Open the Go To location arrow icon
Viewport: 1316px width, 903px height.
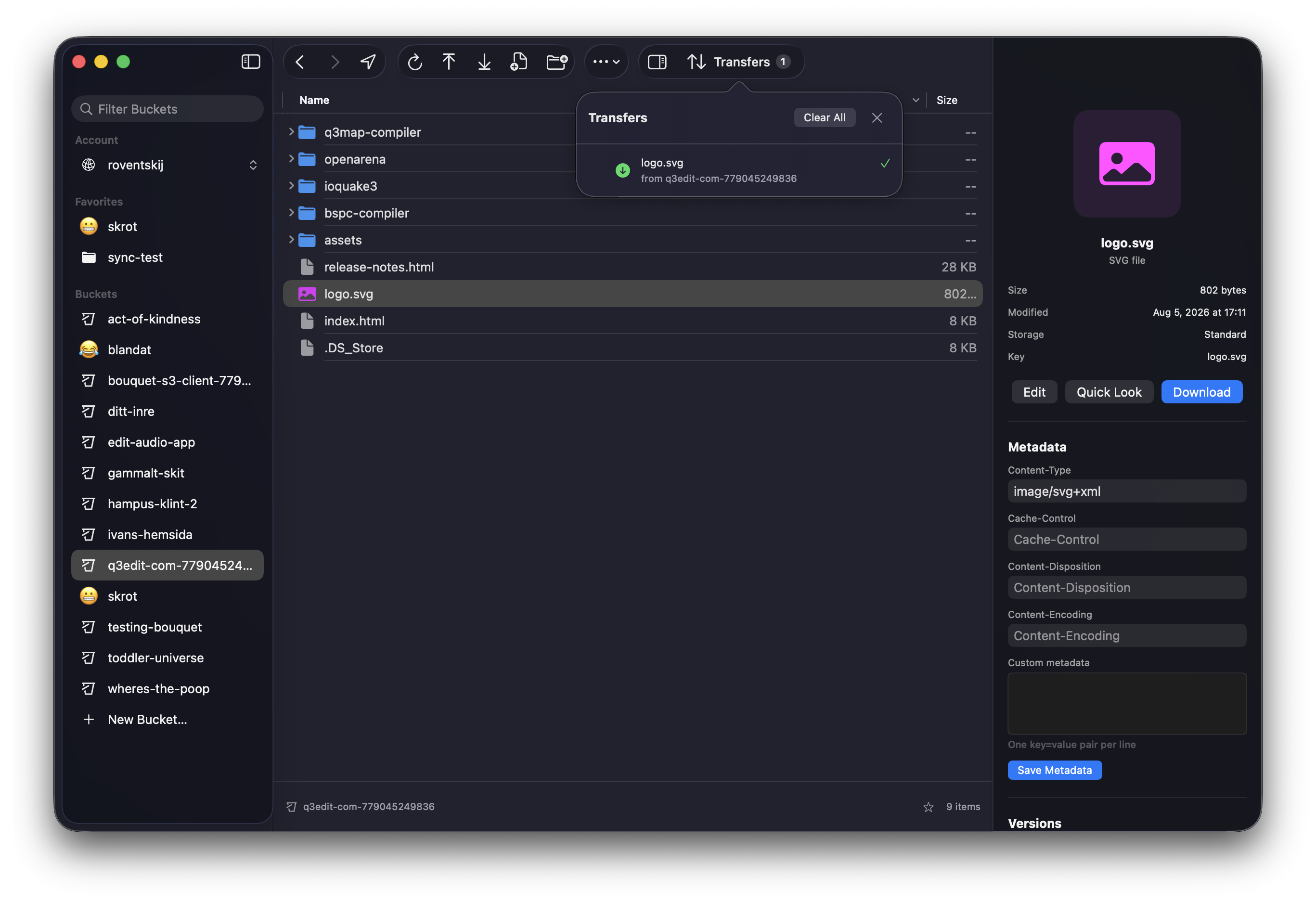369,61
